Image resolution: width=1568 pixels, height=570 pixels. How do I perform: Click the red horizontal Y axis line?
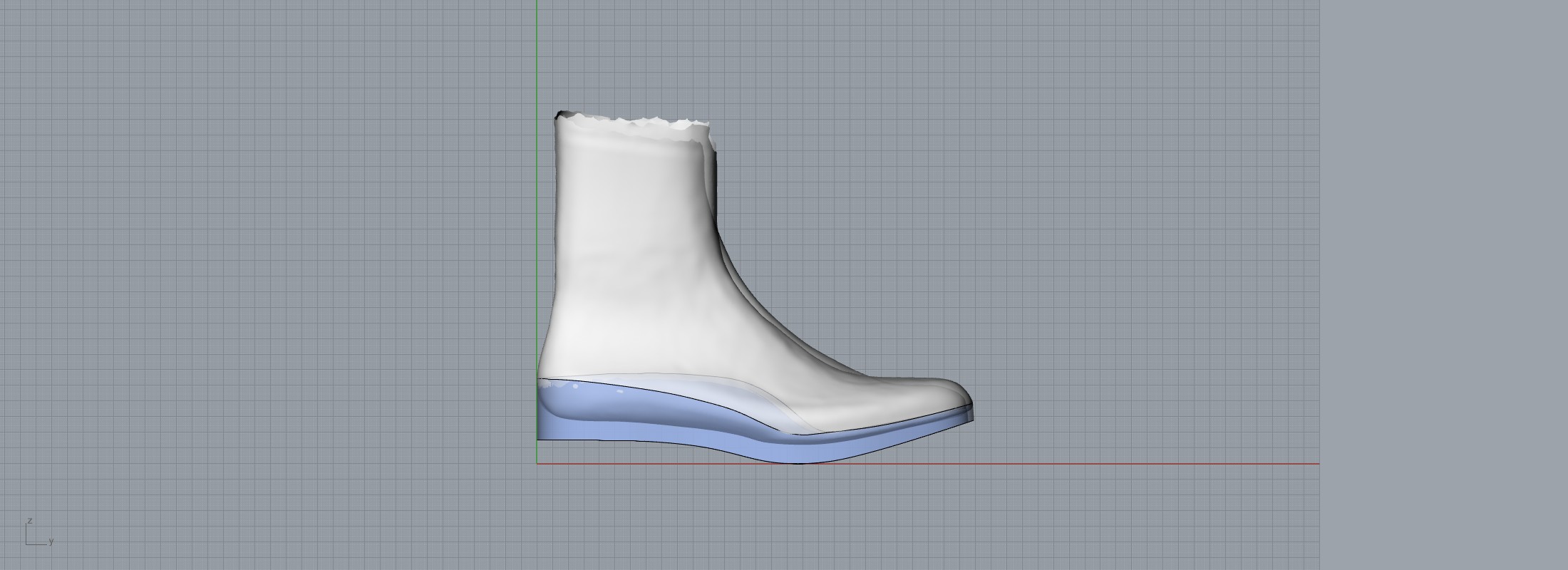pos(1140,464)
